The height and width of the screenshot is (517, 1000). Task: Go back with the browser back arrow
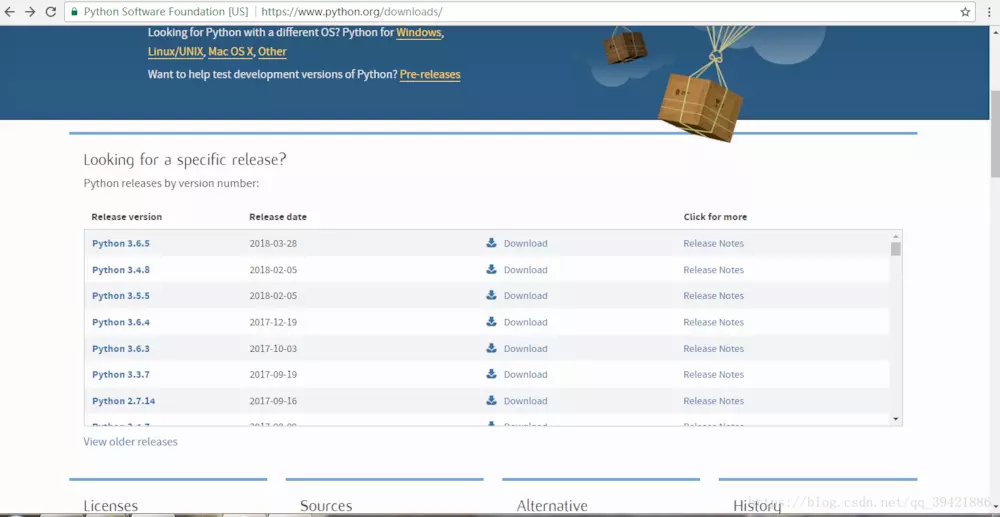(x=10, y=11)
